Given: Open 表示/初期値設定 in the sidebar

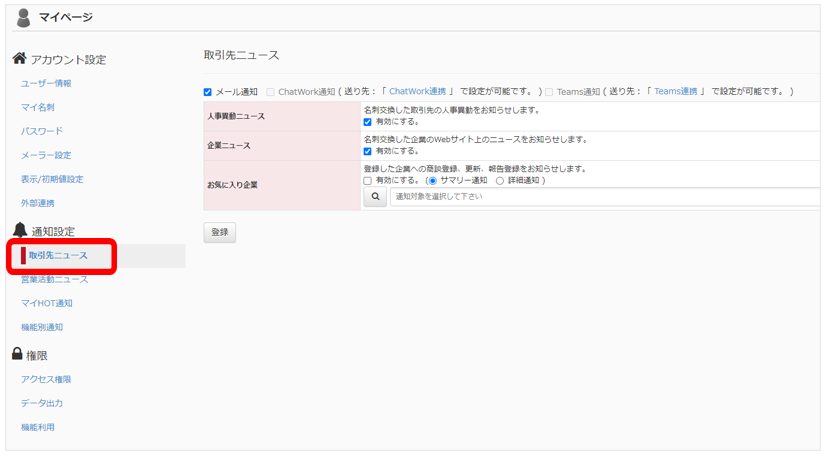Looking at the screenshot, I should click(x=52, y=179).
